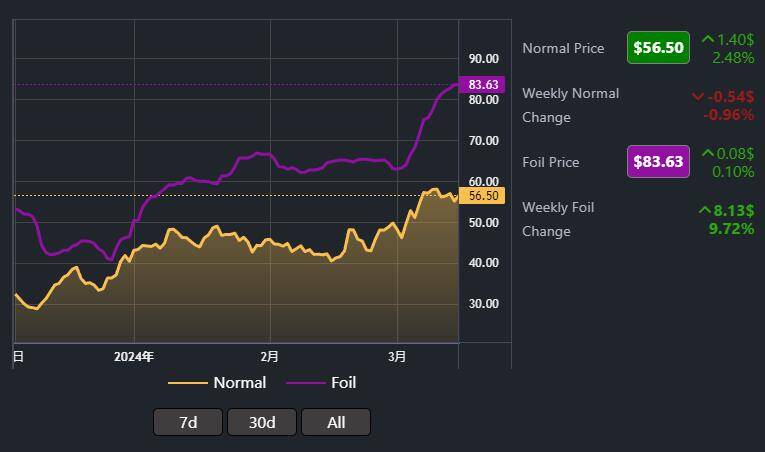This screenshot has height=452, width=765.
Task: Click the purple Foil legend line
Action: [x=306, y=383]
